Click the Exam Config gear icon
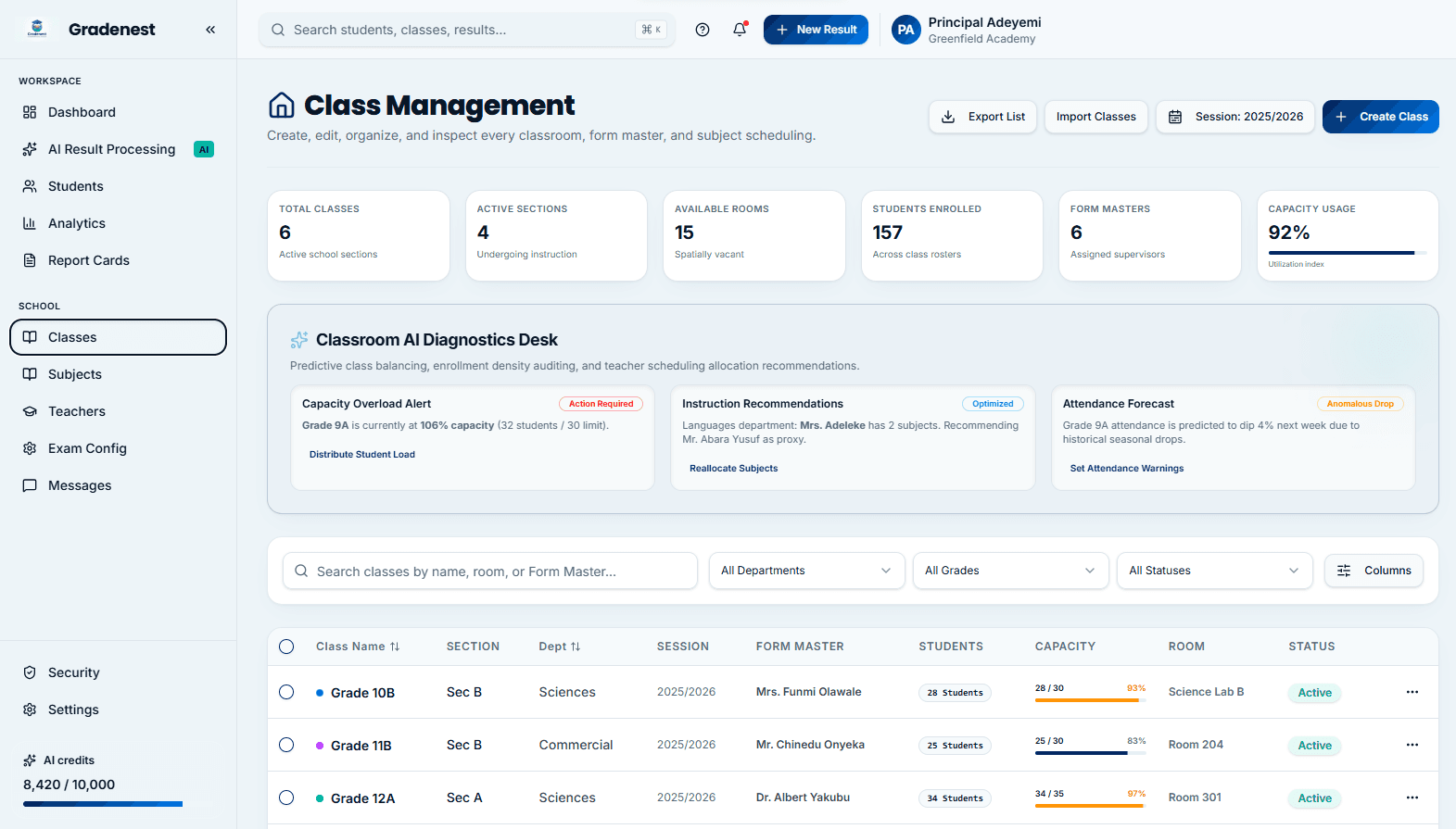Viewport: 1456px width, 829px height. click(x=30, y=448)
